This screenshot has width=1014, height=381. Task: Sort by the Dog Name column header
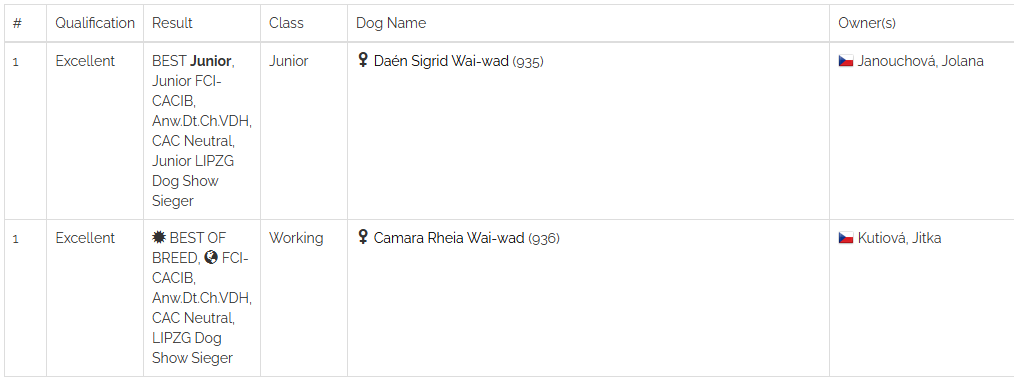point(391,23)
